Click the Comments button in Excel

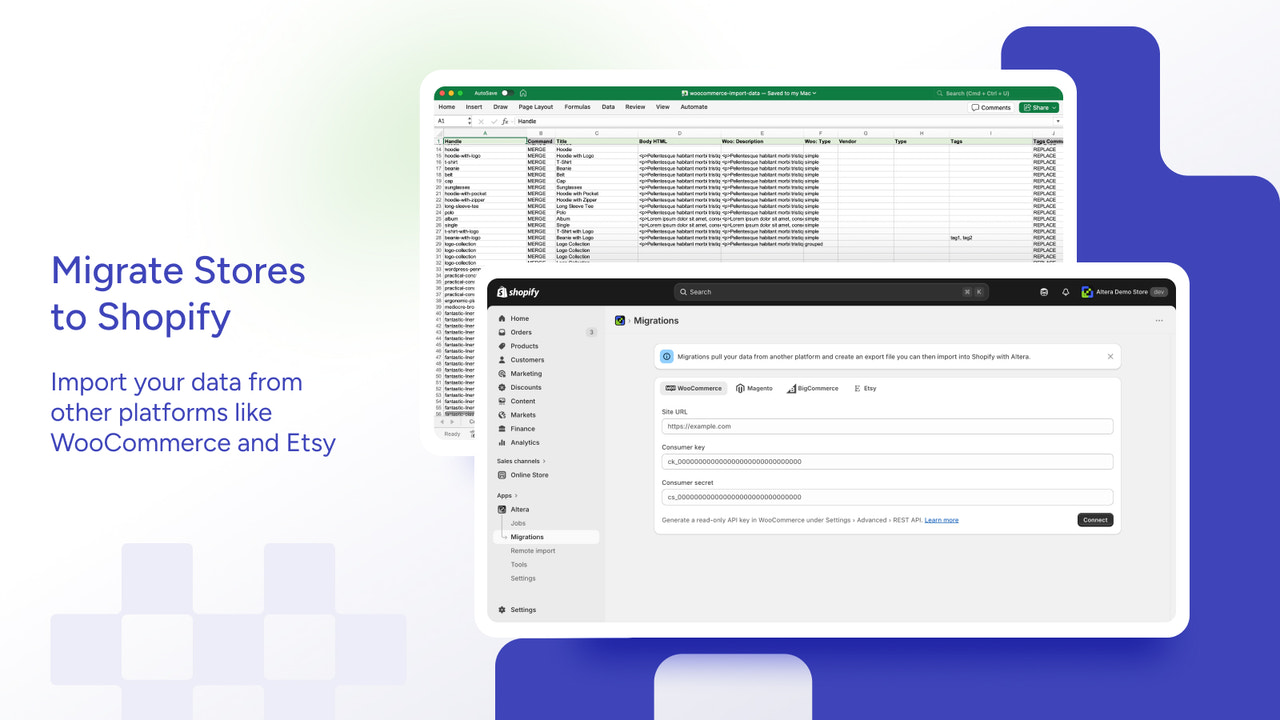(991, 107)
